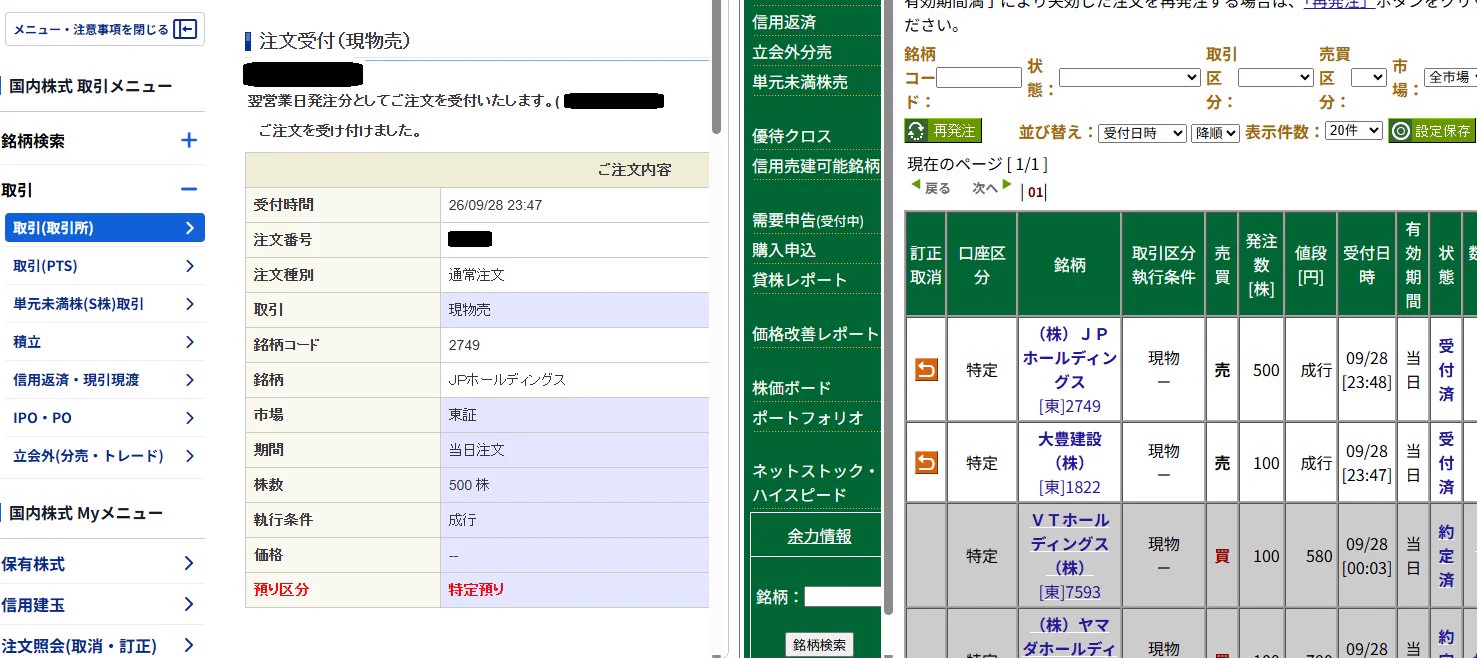Open 貸株レポート in green sidebar

(x=800, y=280)
